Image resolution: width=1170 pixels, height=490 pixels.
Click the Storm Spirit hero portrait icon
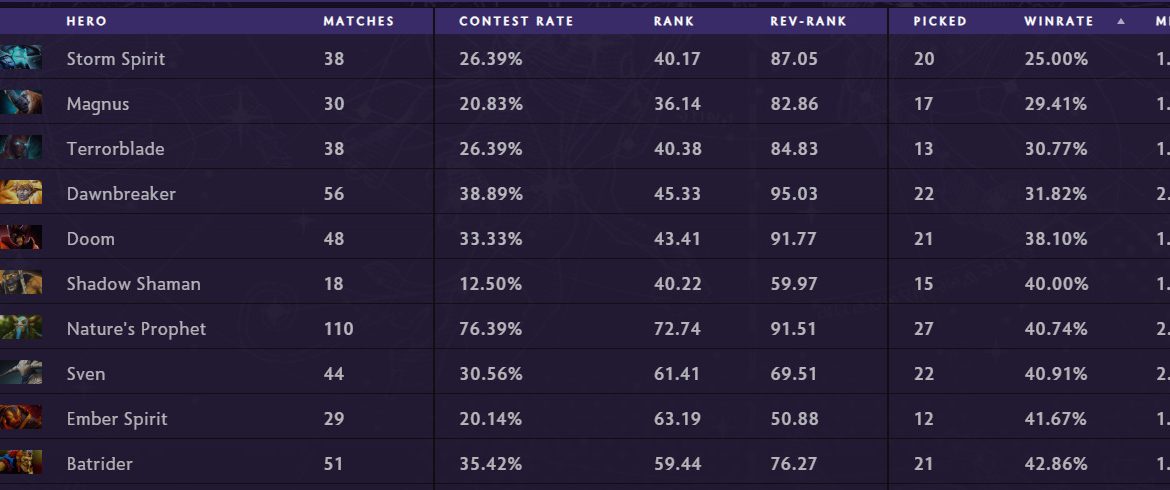pos(21,58)
